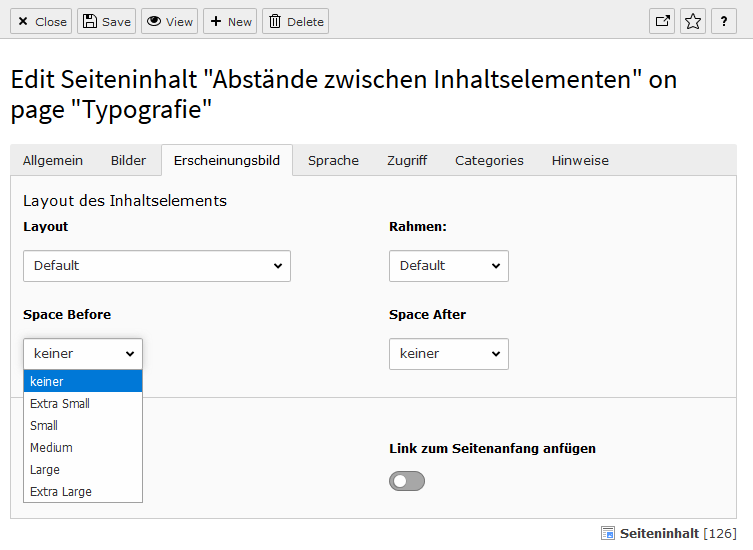
Task: Bookmark this page with star icon
Action: 693,21
